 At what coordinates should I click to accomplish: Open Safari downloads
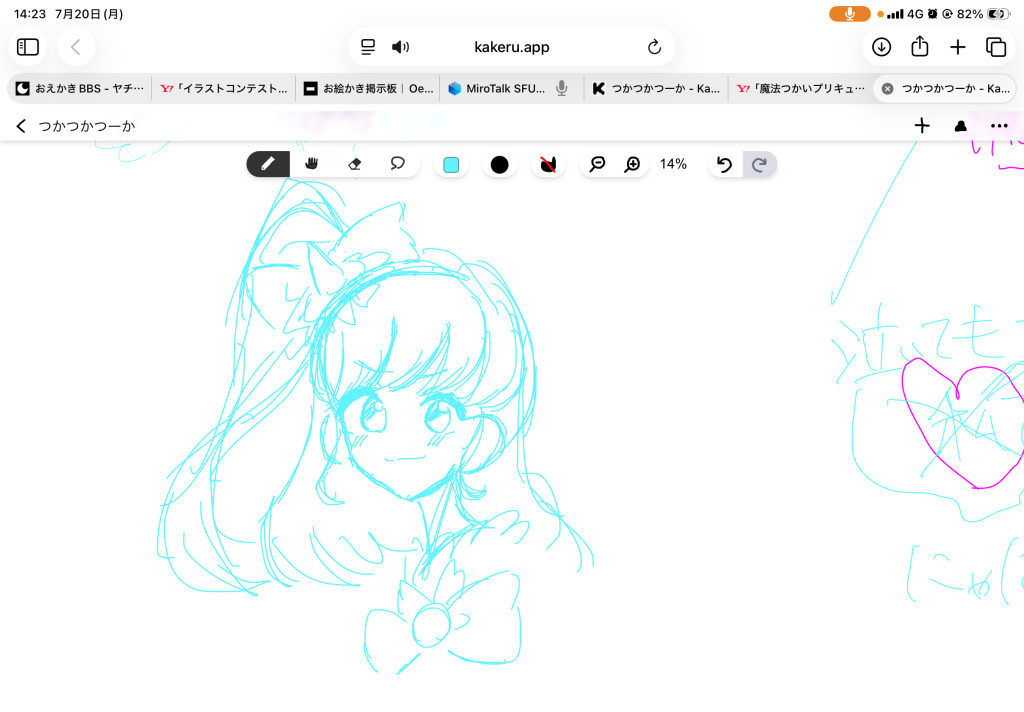pyautogui.click(x=882, y=47)
